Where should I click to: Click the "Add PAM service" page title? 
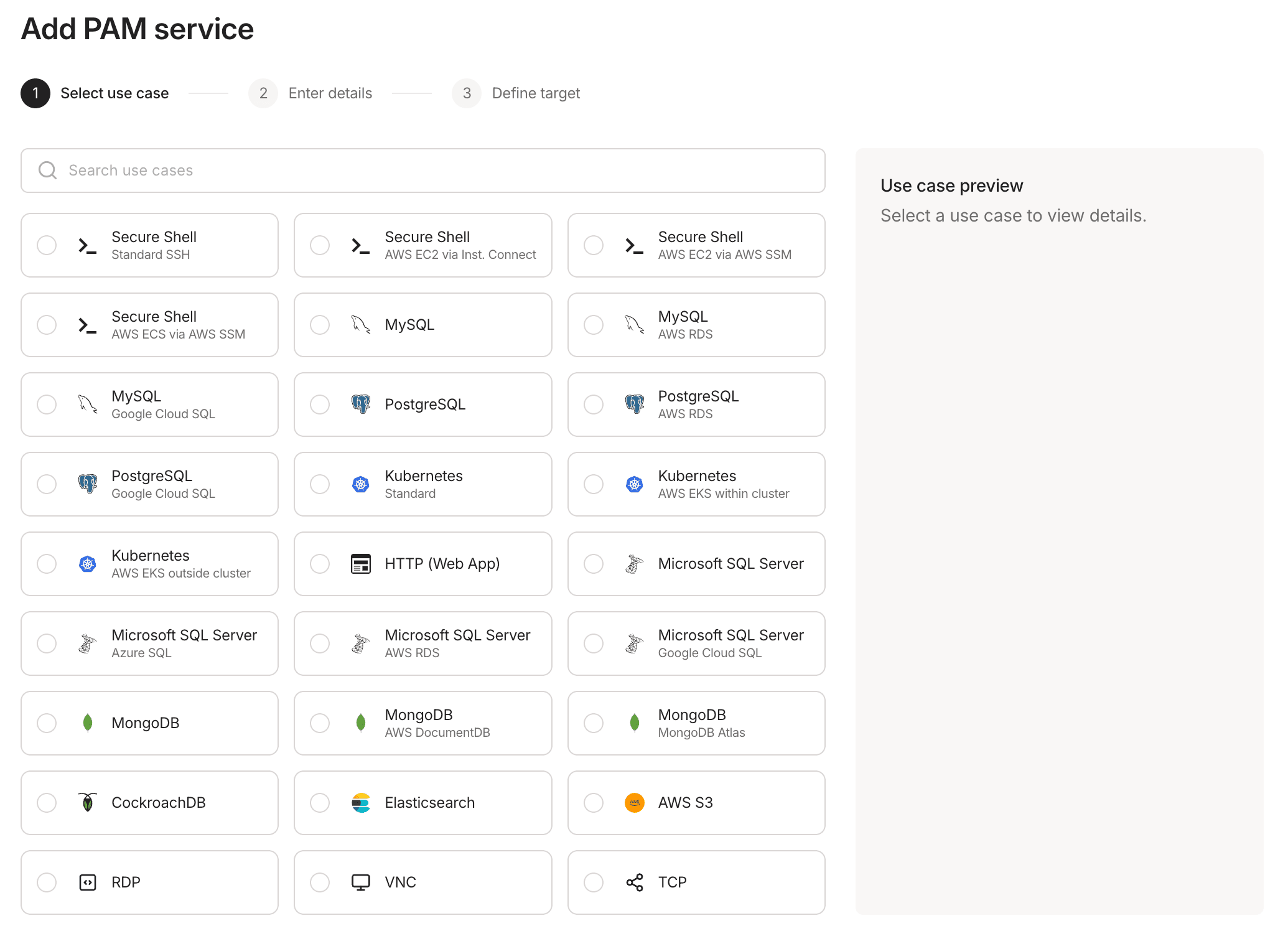click(138, 29)
